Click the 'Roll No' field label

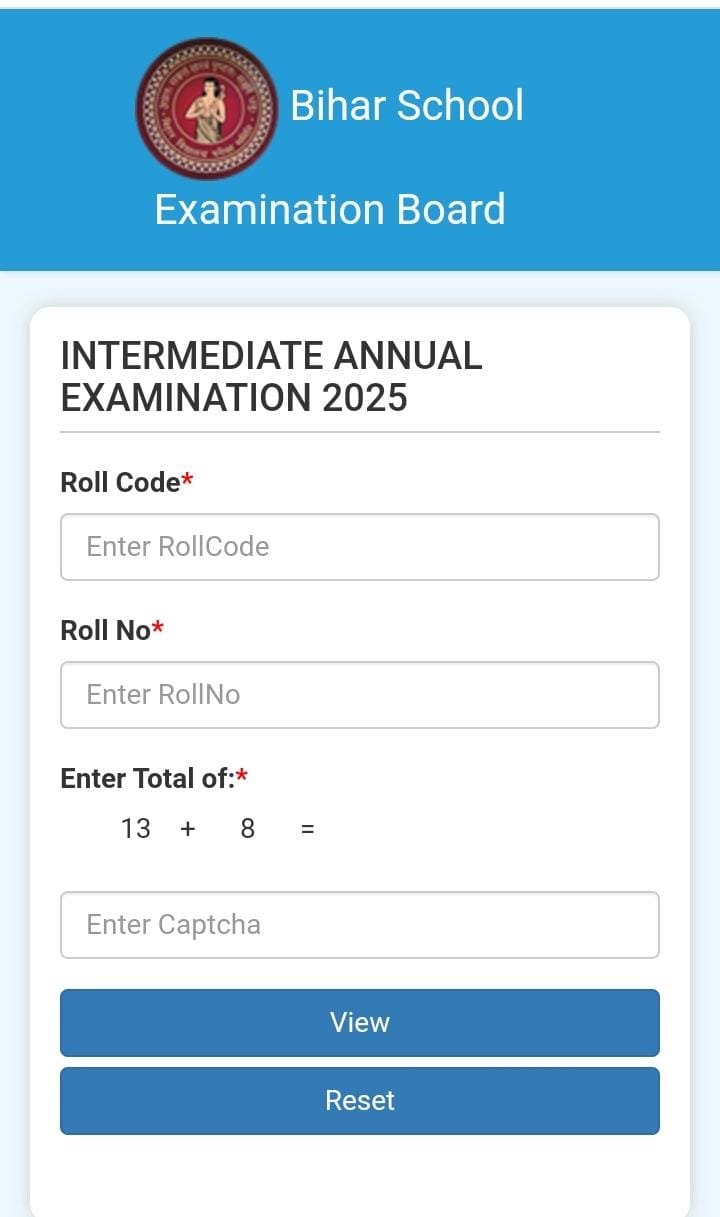pyautogui.click(x=105, y=630)
